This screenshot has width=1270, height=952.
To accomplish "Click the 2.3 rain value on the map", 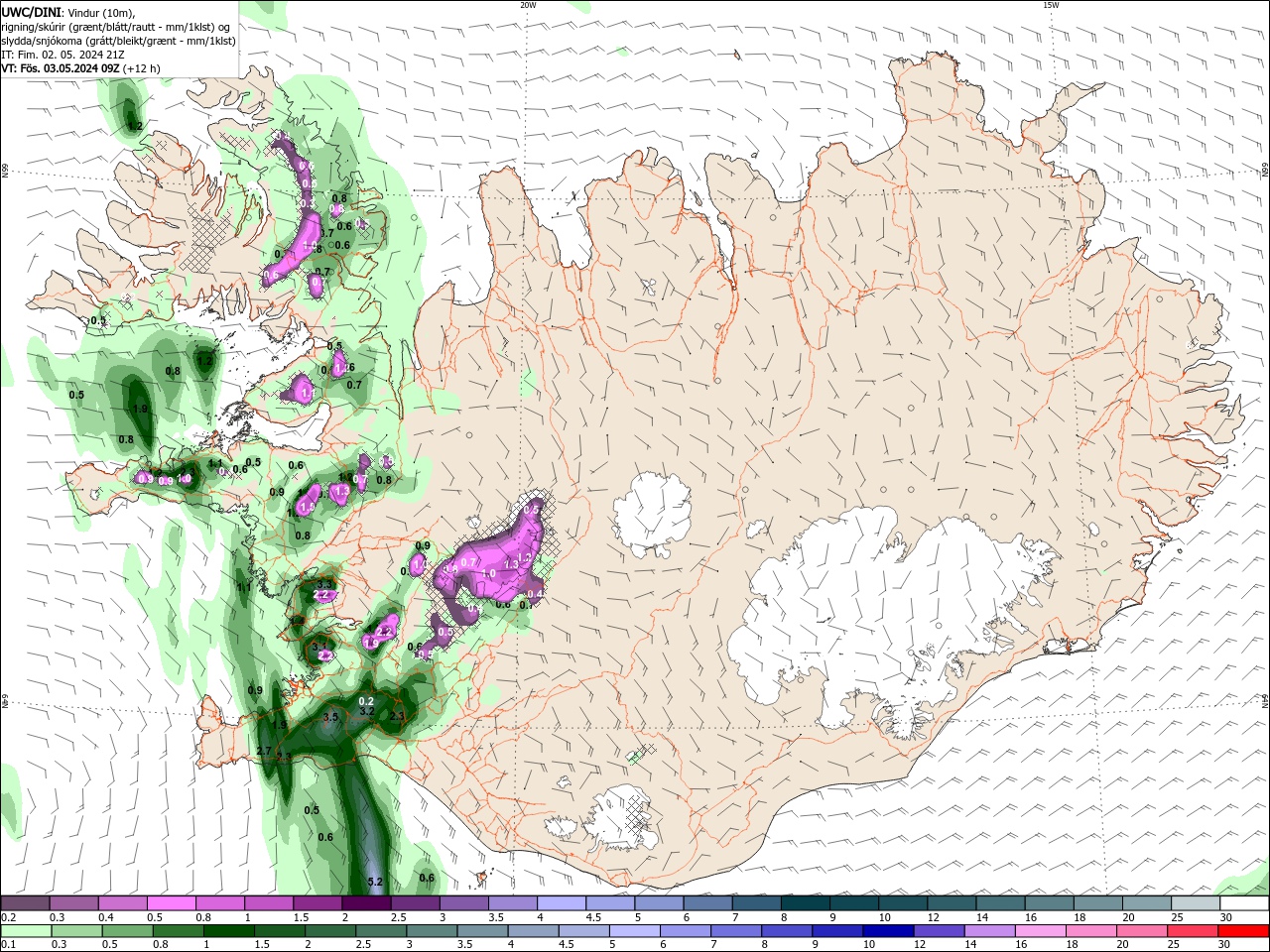I will point(398,716).
